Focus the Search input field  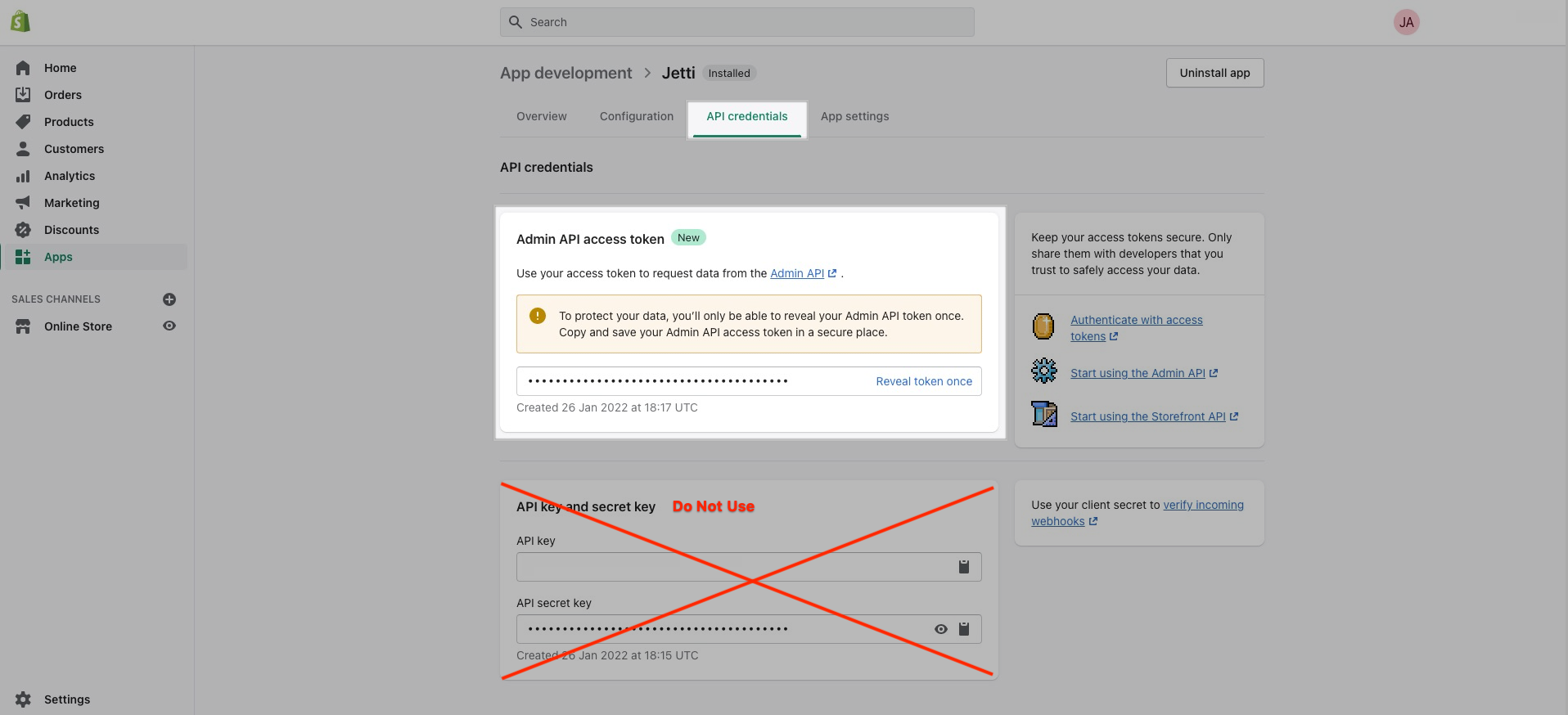pyautogui.click(x=737, y=22)
